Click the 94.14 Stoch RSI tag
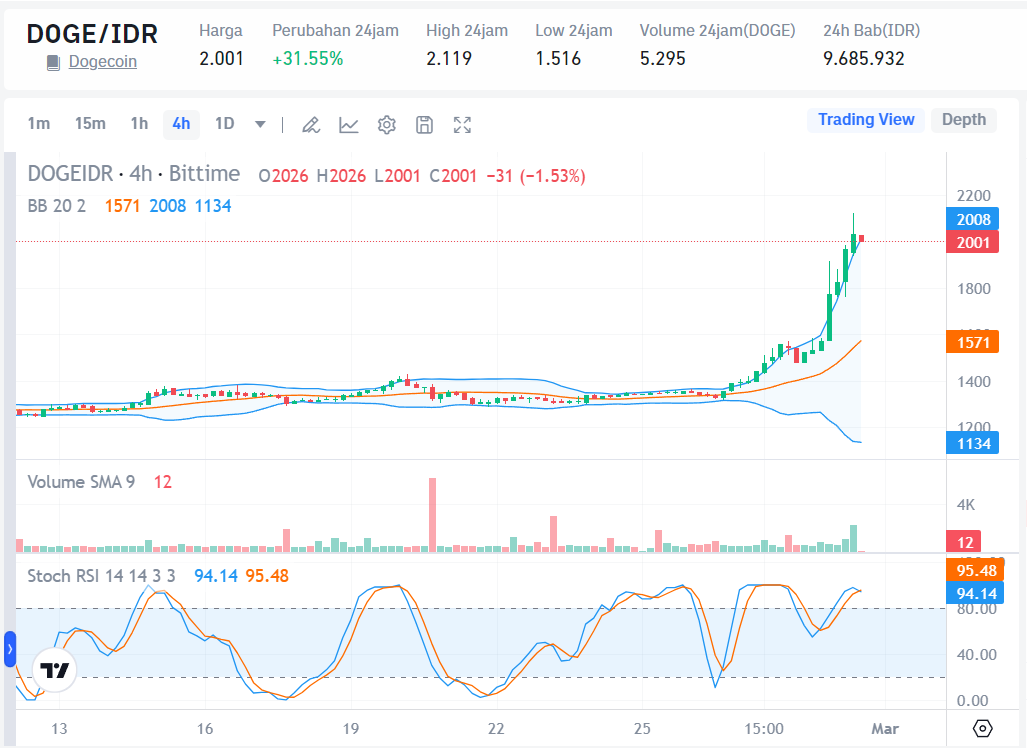This screenshot has width=1027, height=748. pyautogui.click(x=975, y=593)
